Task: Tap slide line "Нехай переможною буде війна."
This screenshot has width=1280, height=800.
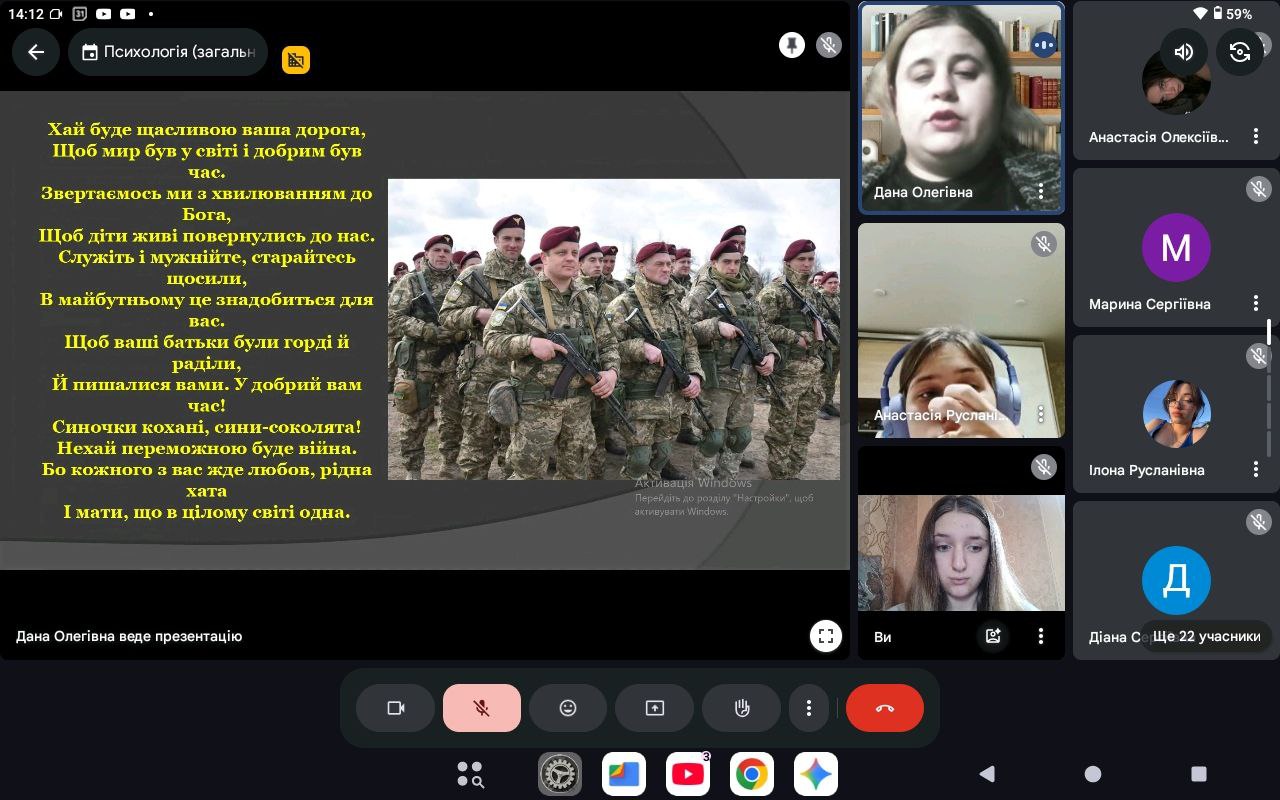Action: coord(207,448)
